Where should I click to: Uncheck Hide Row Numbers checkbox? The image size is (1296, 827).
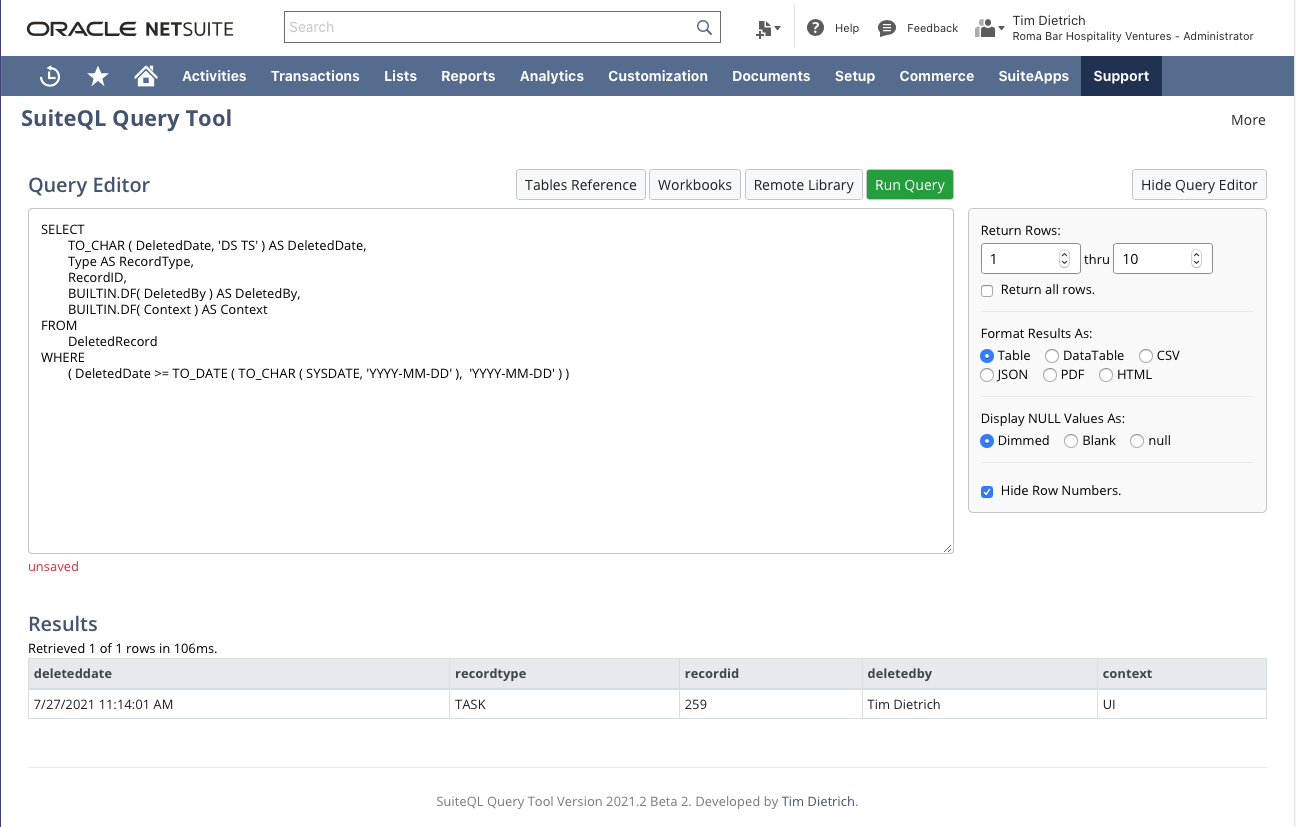(987, 491)
